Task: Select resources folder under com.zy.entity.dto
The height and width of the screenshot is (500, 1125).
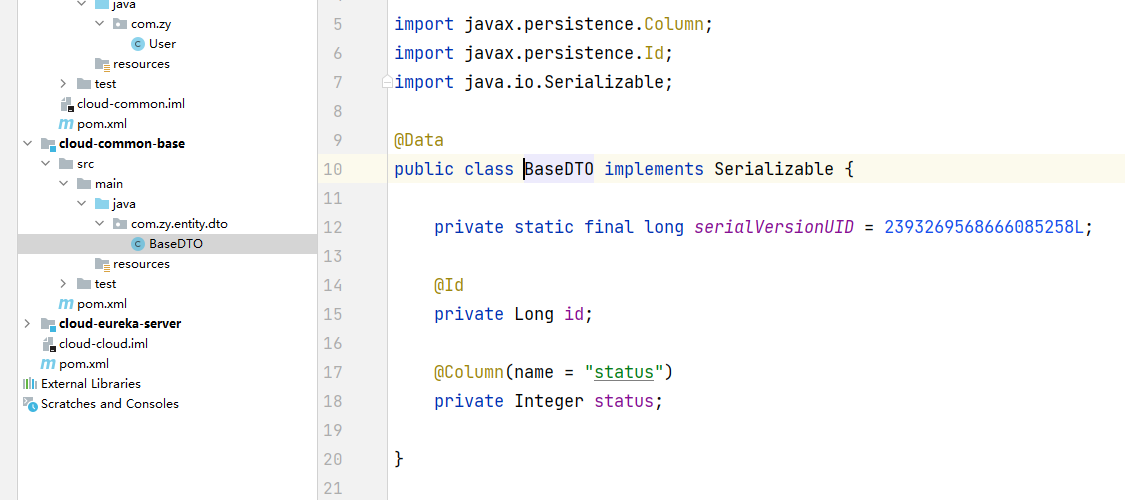Action: pos(141,264)
